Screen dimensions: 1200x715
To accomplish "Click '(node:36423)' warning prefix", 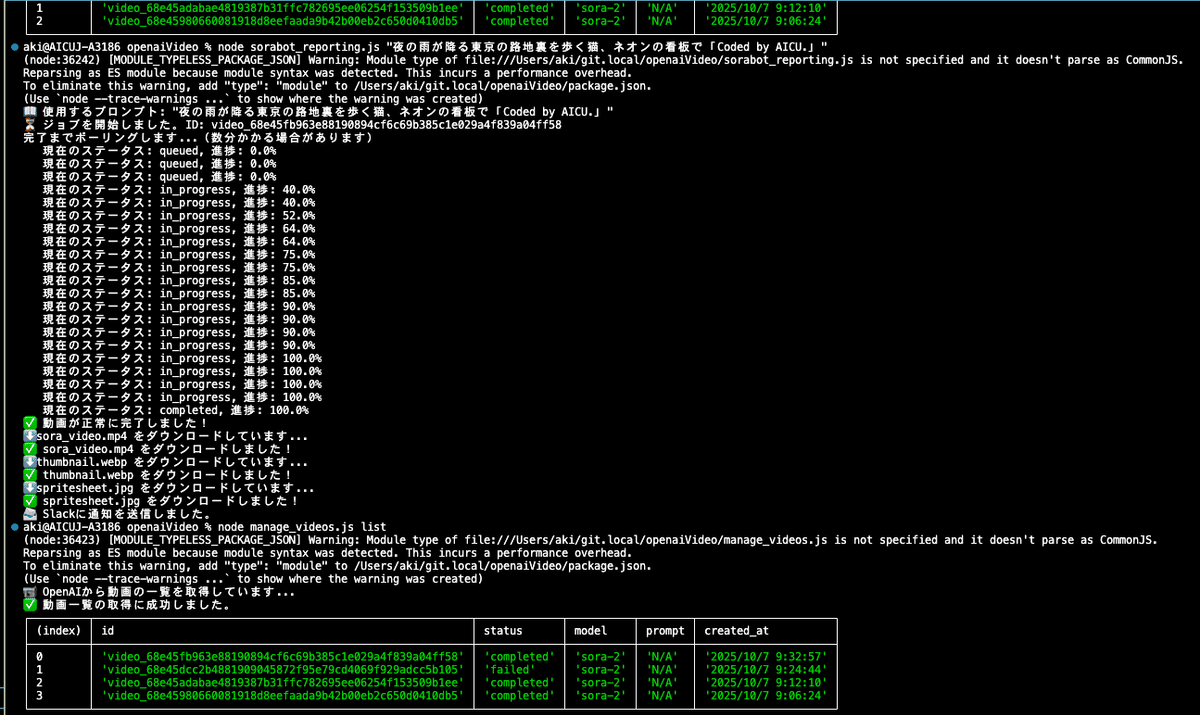I will pos(62,539).
